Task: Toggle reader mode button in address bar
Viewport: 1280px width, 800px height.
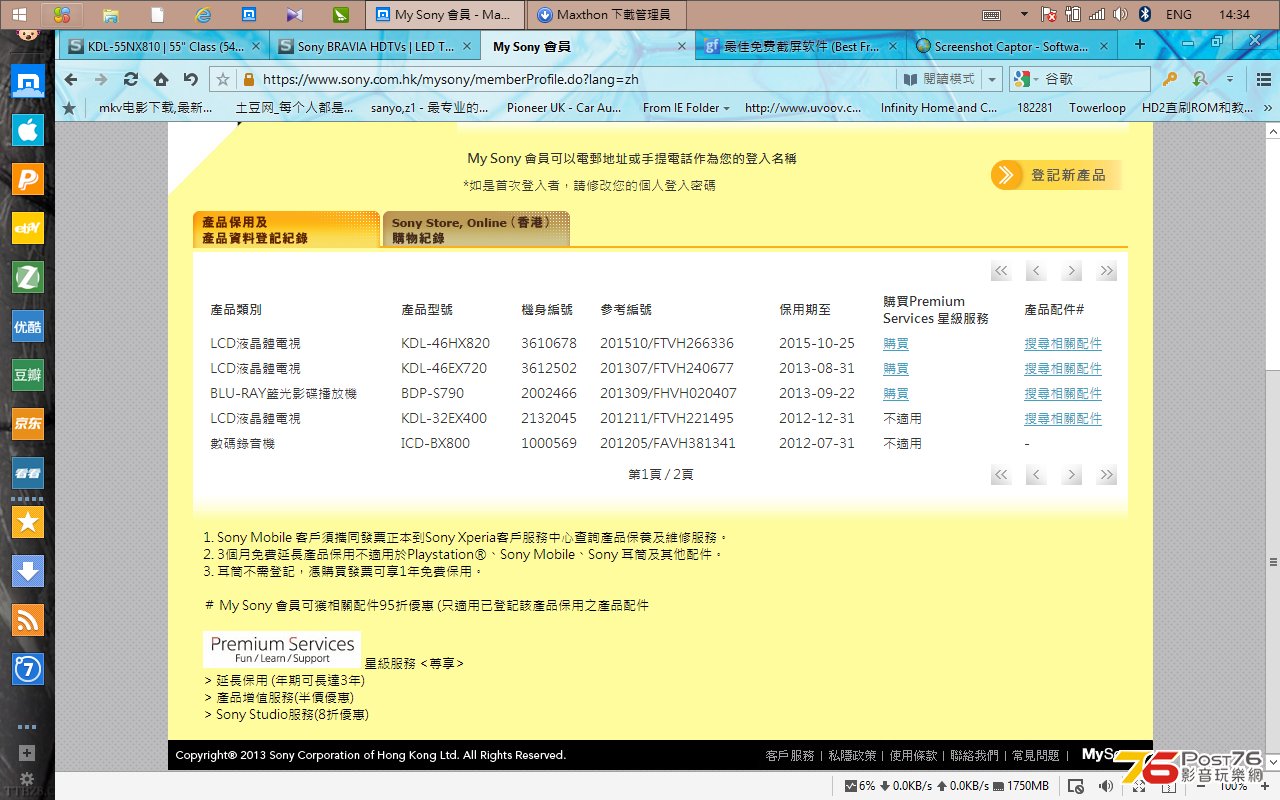Action: tap(938, 79)
